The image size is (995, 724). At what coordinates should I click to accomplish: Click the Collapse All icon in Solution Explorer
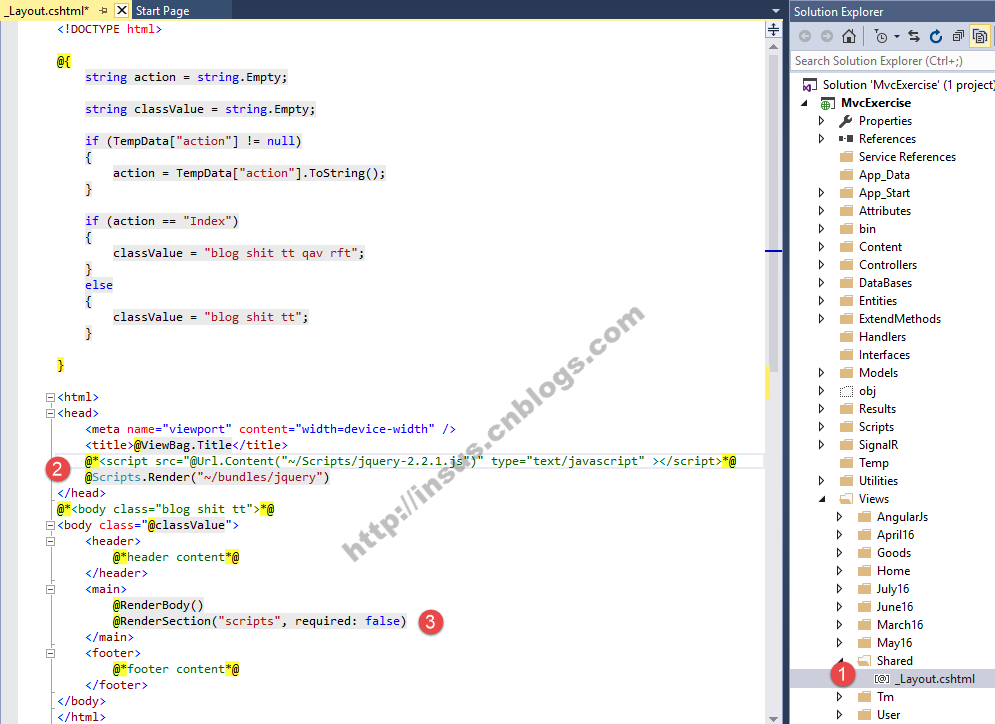(x=958, y=36)
